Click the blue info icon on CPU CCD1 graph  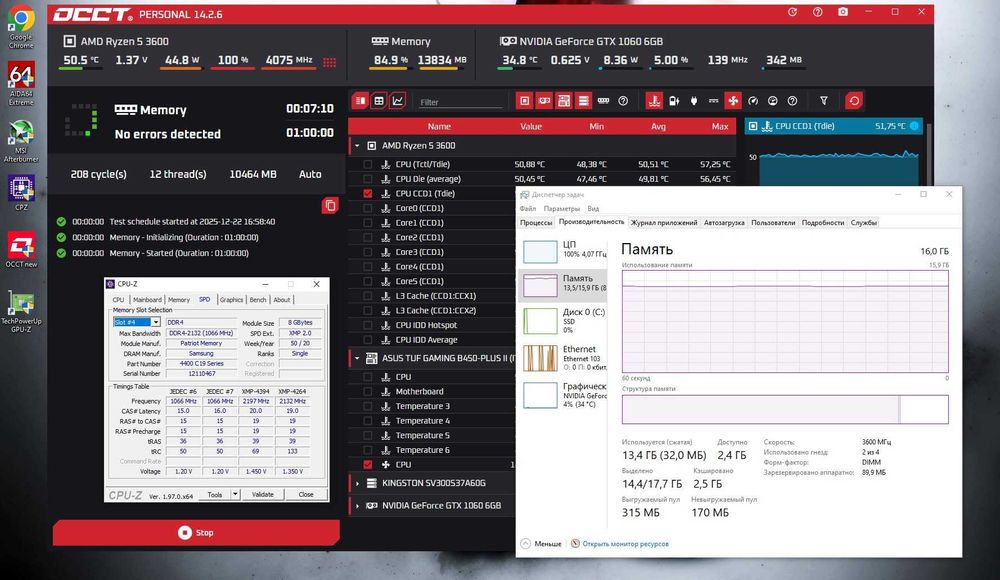(915, 126)
